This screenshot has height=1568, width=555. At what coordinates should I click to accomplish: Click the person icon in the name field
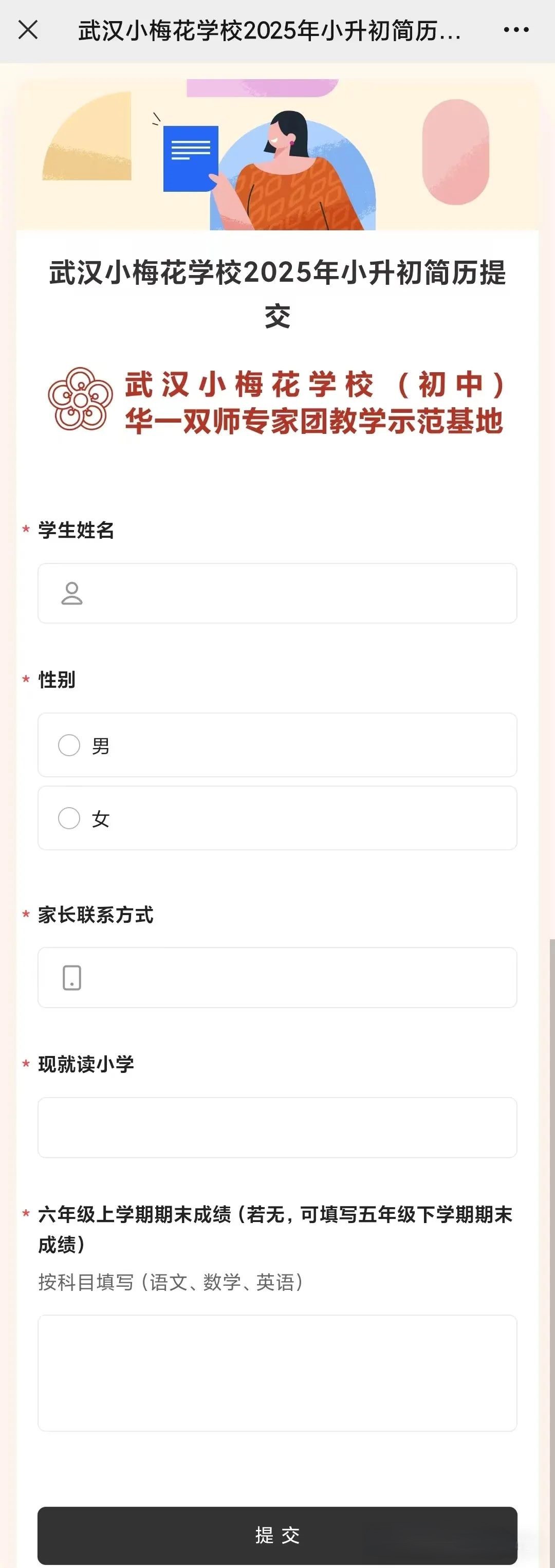pyautogui.click(x=72, y=593)
